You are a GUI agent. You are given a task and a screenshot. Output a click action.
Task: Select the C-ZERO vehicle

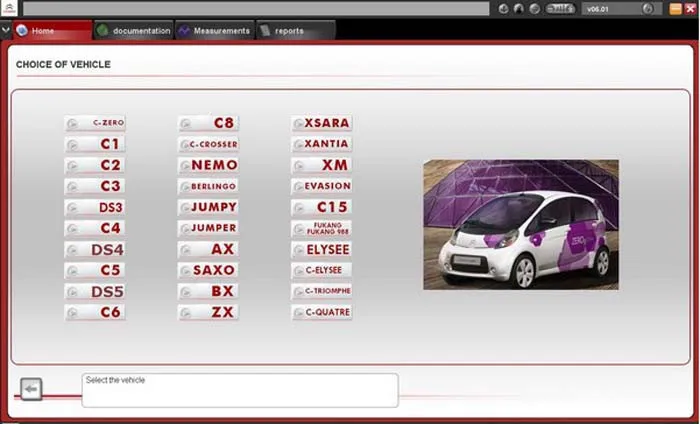click(95, 123)
